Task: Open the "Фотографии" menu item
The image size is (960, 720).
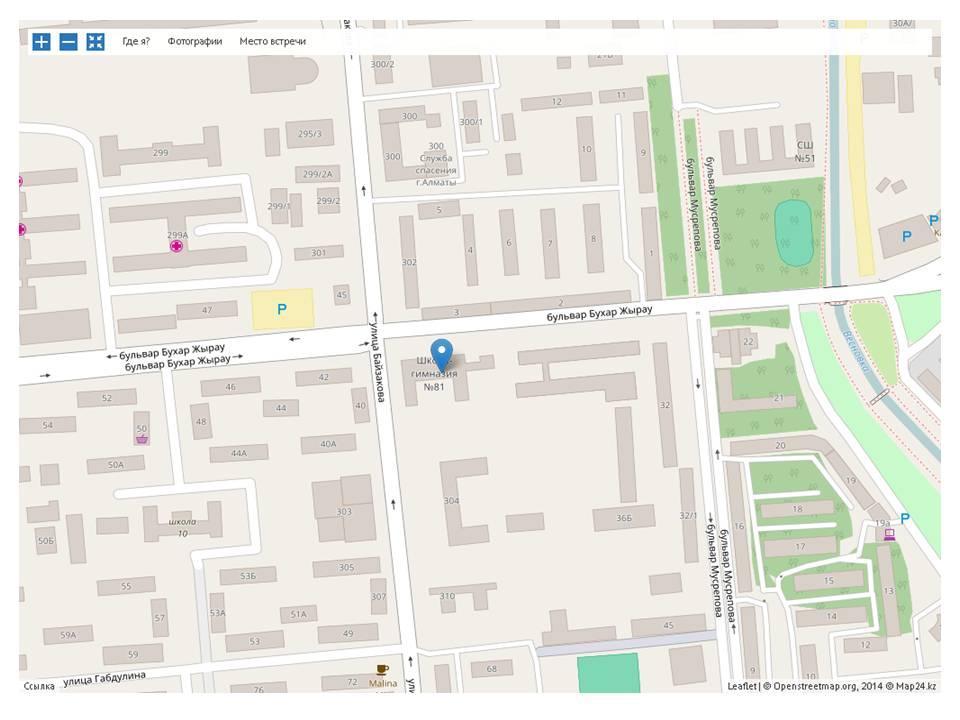Action: (195, 41)
